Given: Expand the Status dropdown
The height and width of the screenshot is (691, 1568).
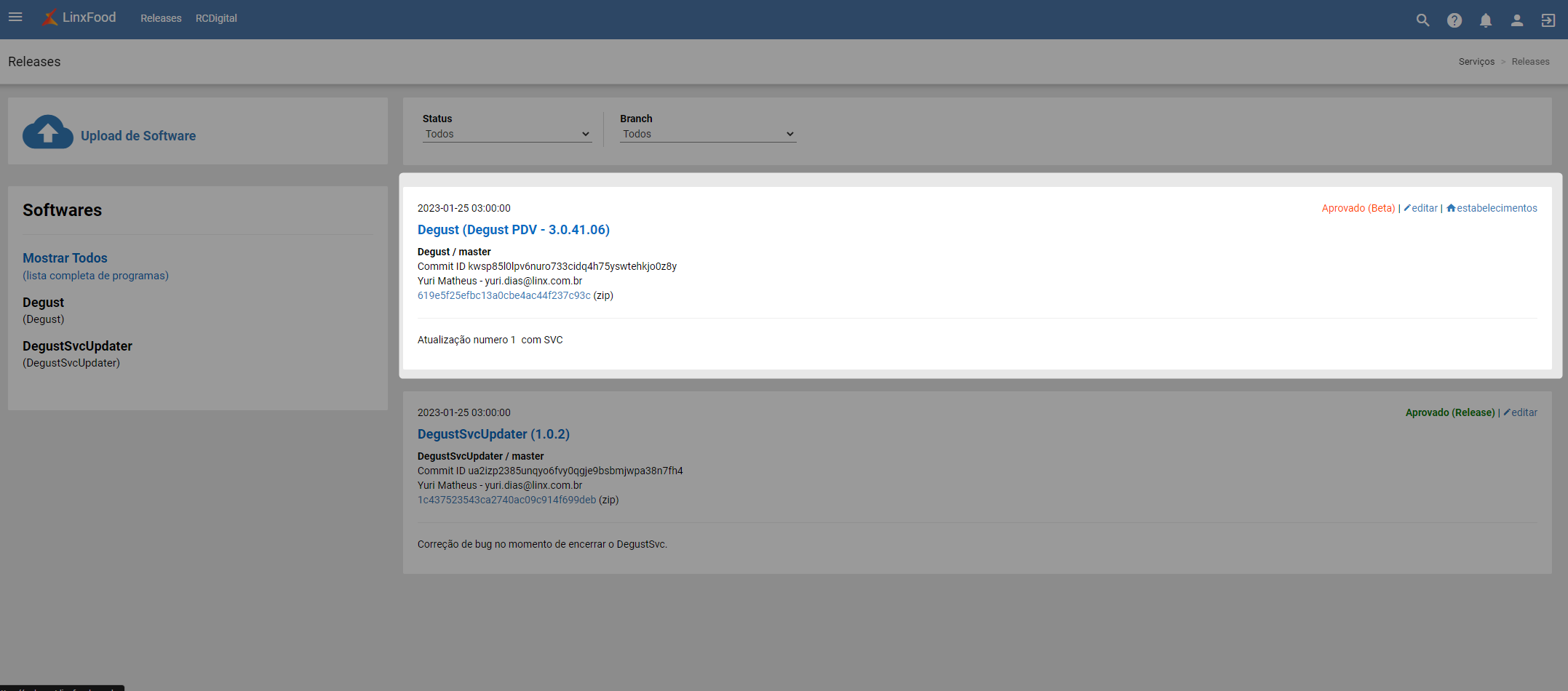Looking at the screenshot, I should [x=507, y=134].
